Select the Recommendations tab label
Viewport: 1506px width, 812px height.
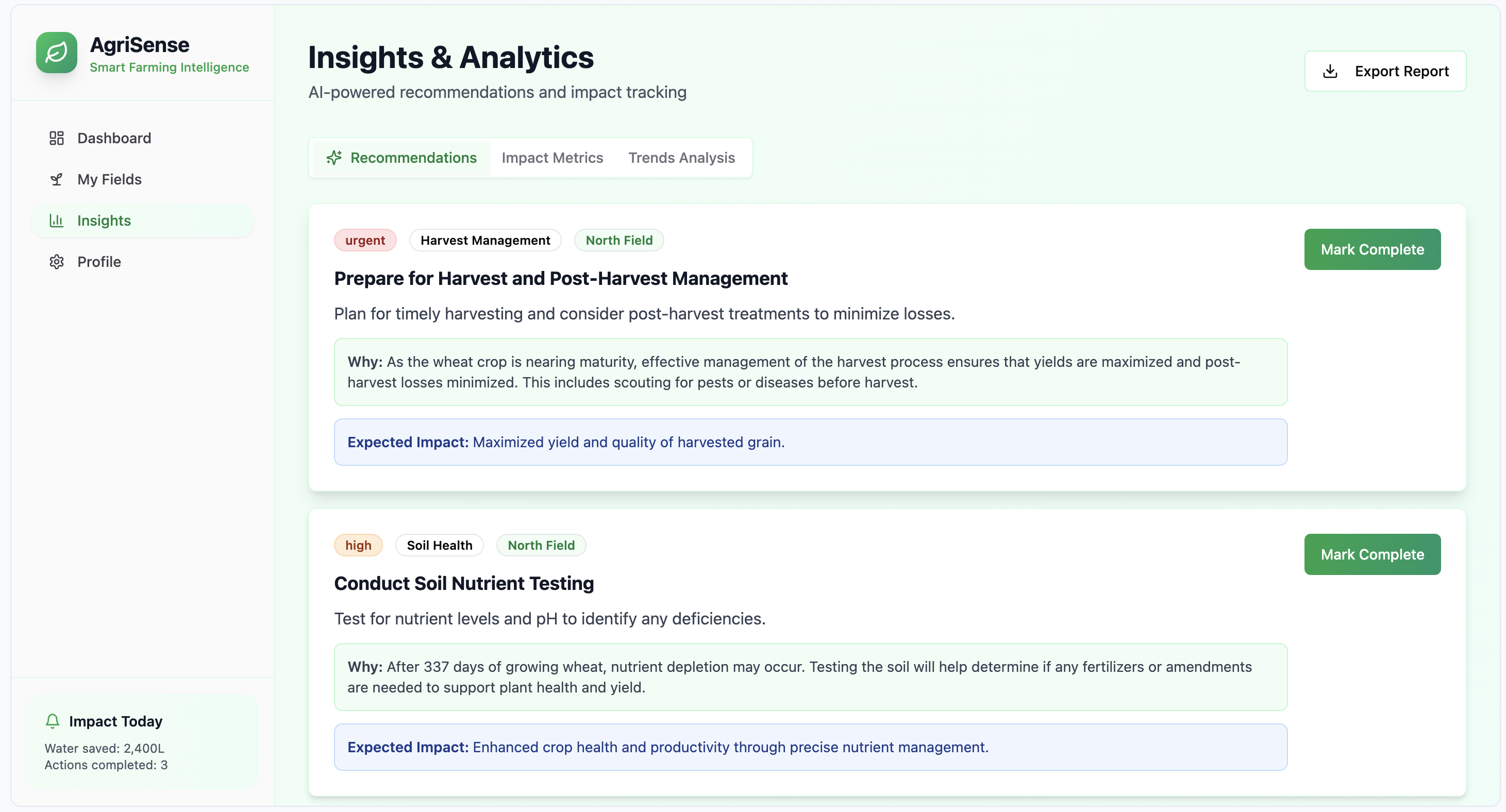point(413,158)
